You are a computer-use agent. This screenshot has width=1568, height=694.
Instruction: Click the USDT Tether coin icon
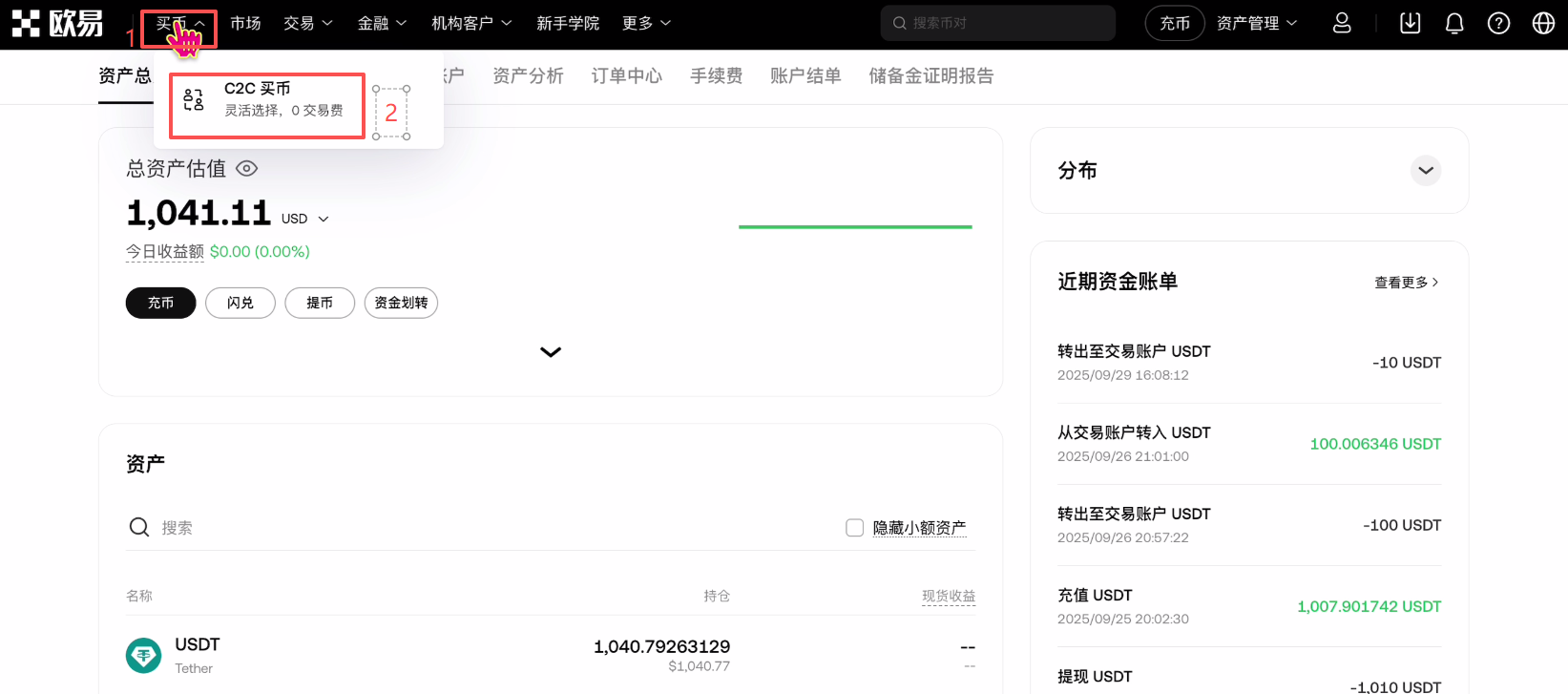pyautogui.click(x=144, y=655)
